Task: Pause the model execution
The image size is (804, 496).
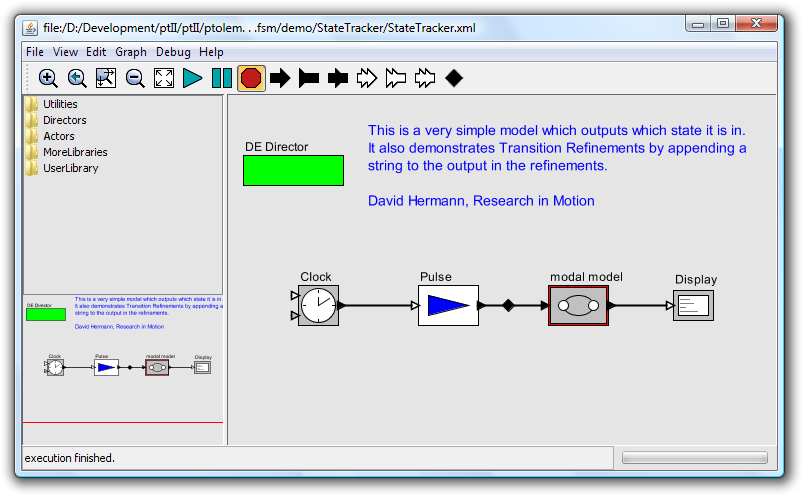Action: pos(222,78)
